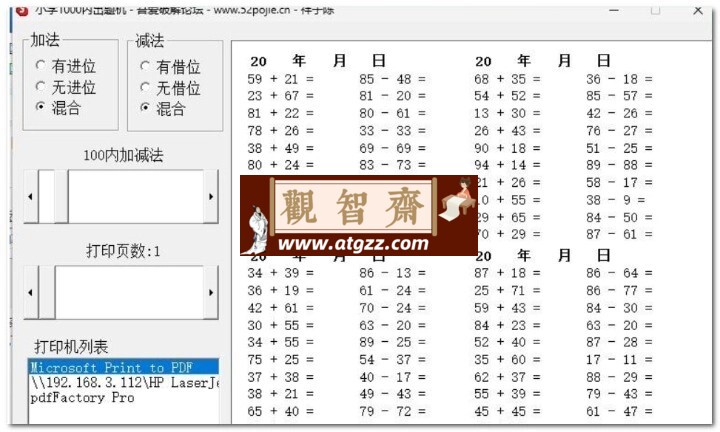Image resolution: width=720 pixels, height=432 pixels.
Task: Click problem 38 + 49 =
Action: (x=281, y=148)
